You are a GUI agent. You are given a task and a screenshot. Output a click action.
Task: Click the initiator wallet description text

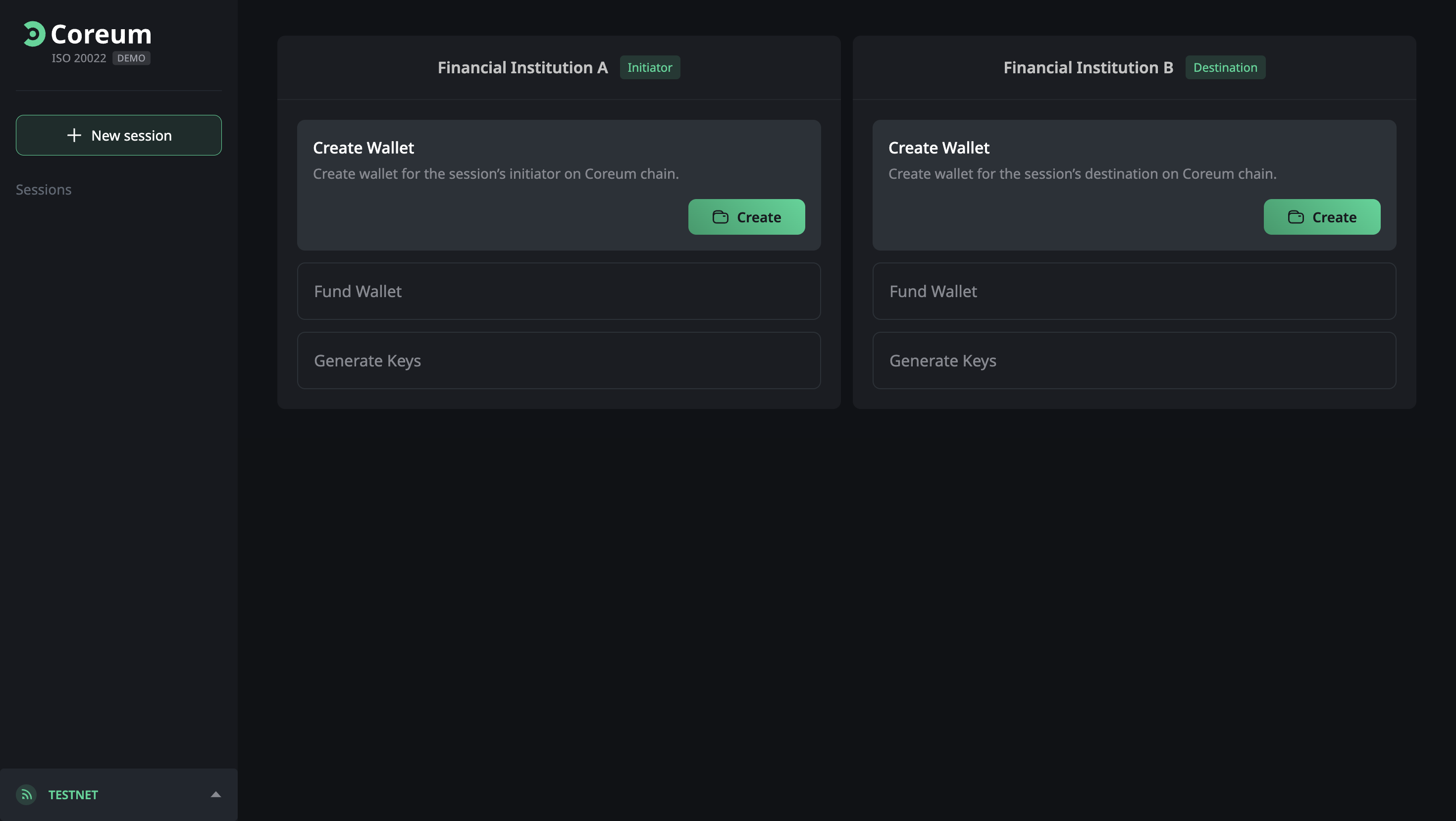pyautogui.click(x=496, y=174)
